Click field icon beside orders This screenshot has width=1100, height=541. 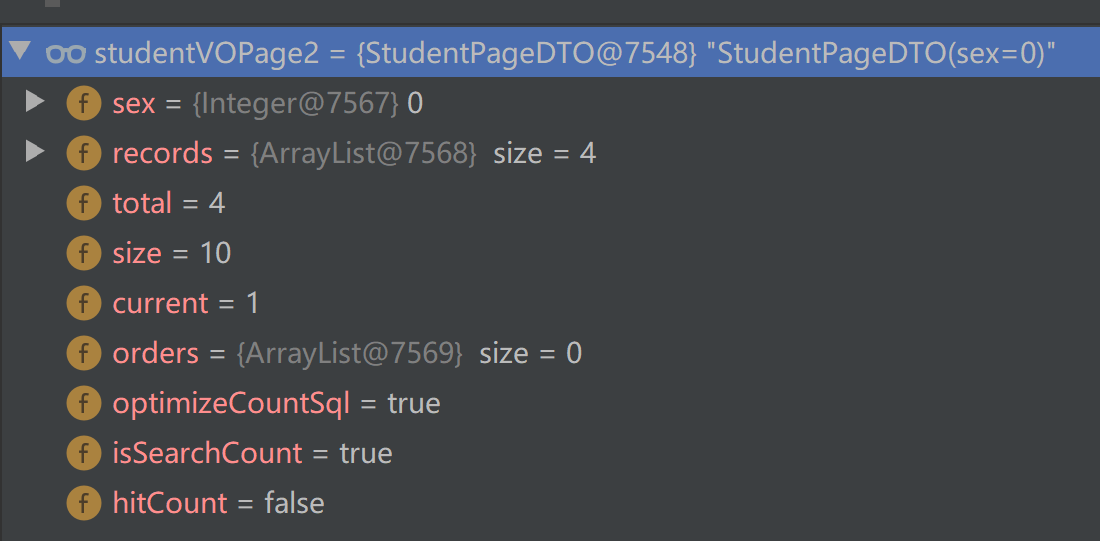click(83, 353)
